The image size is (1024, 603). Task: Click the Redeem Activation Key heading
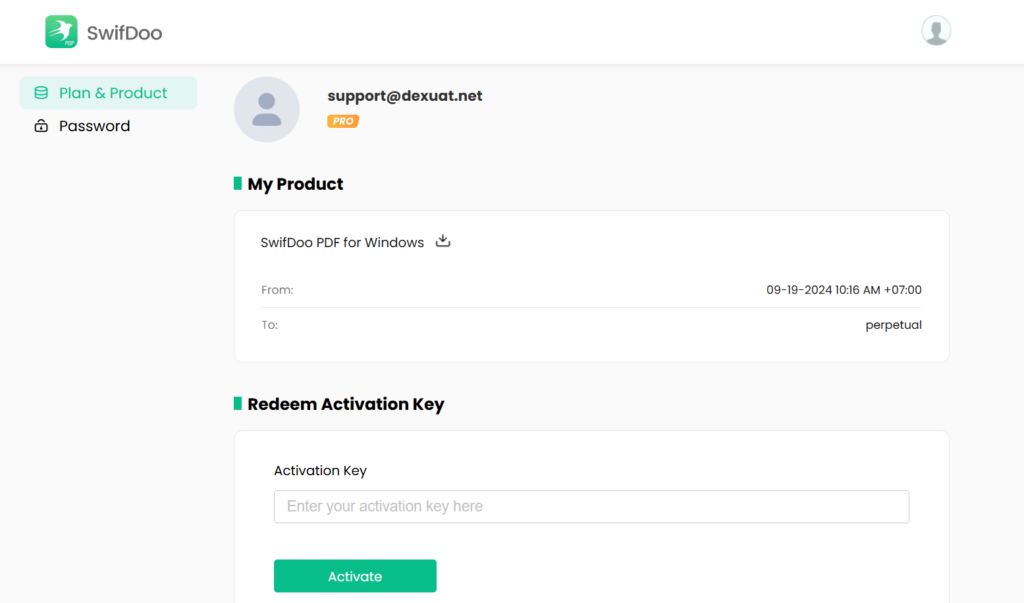(x=345, y=404)
